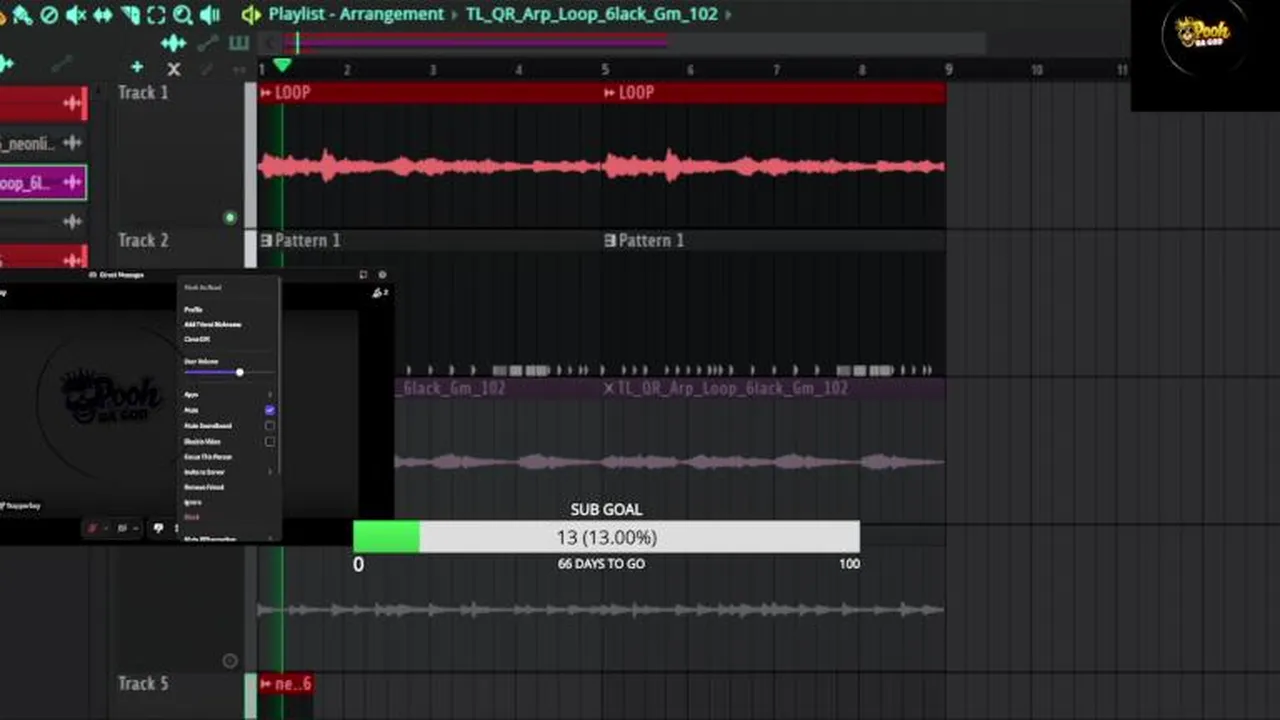Screen dimensions: 1280x720
Task: Click the green playhead marker on the timeline
Action: 282,65
